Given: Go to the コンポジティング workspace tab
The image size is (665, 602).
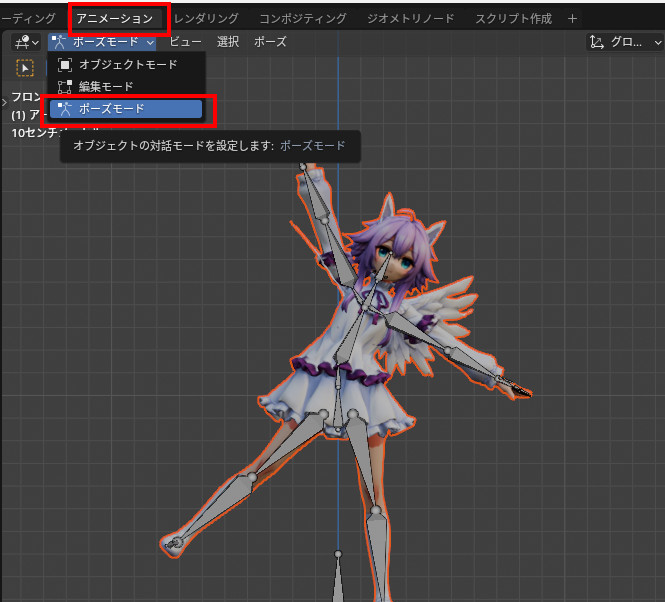Looking at the screenshot, I should [302, 18].
